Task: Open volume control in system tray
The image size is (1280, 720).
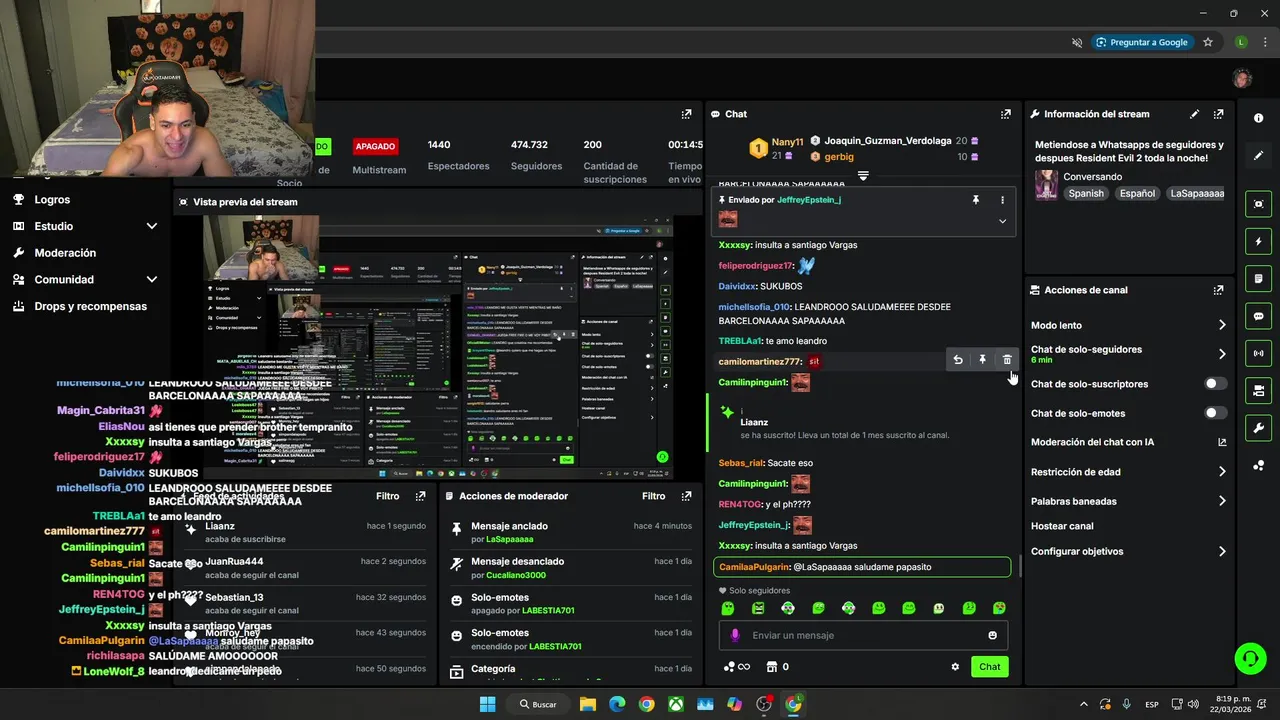Action: pyautogui.click(x=1191, y=704)
